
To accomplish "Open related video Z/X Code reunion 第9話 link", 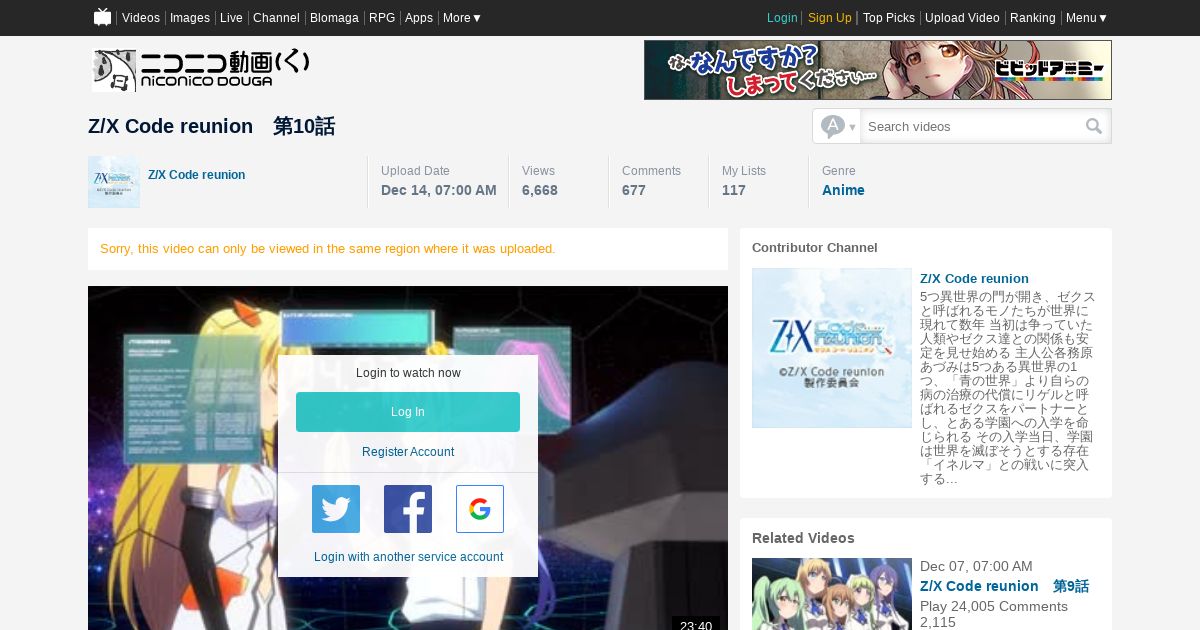I will 1004,586.
